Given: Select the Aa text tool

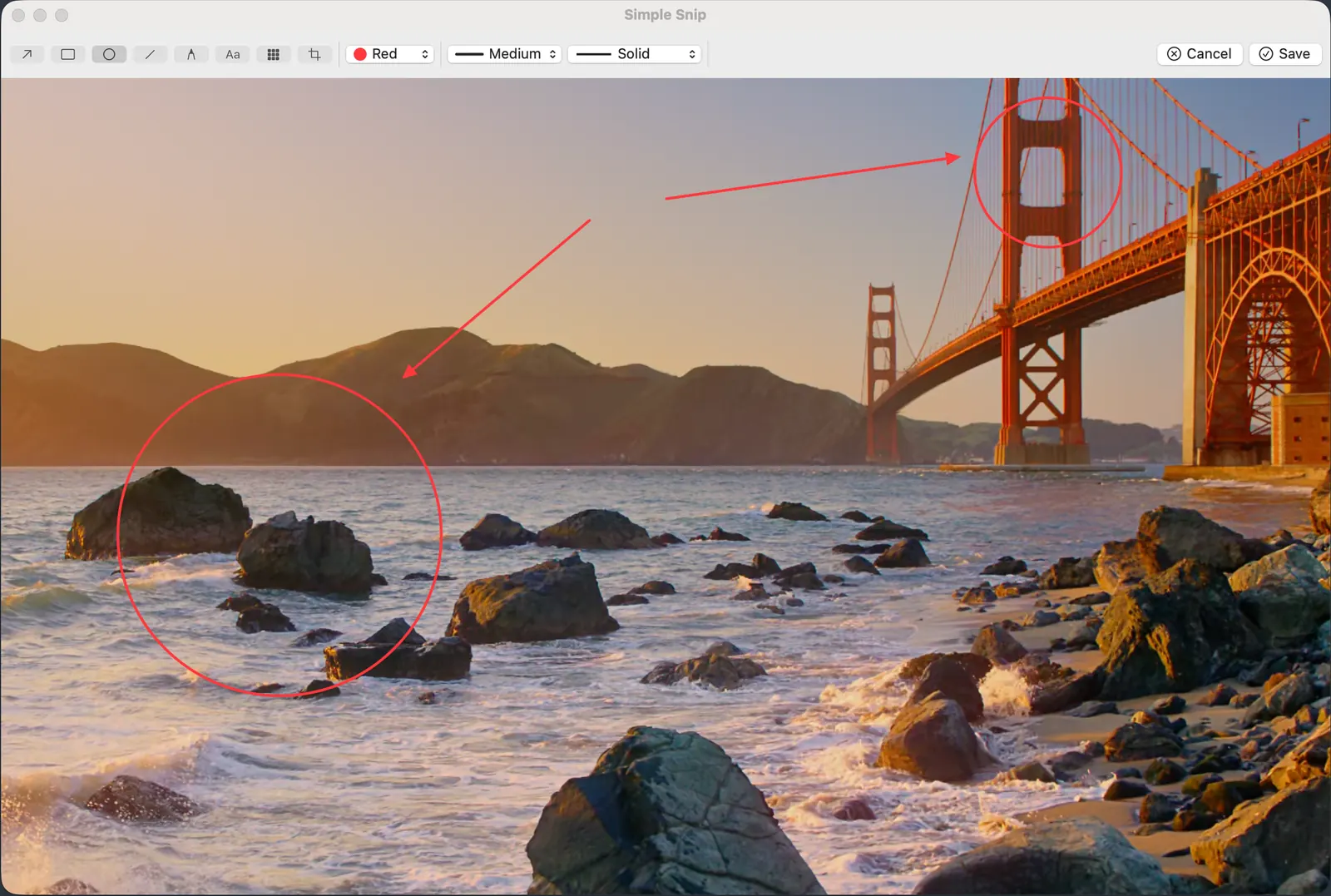Looking at the screenshot, I should click(233, 54).
